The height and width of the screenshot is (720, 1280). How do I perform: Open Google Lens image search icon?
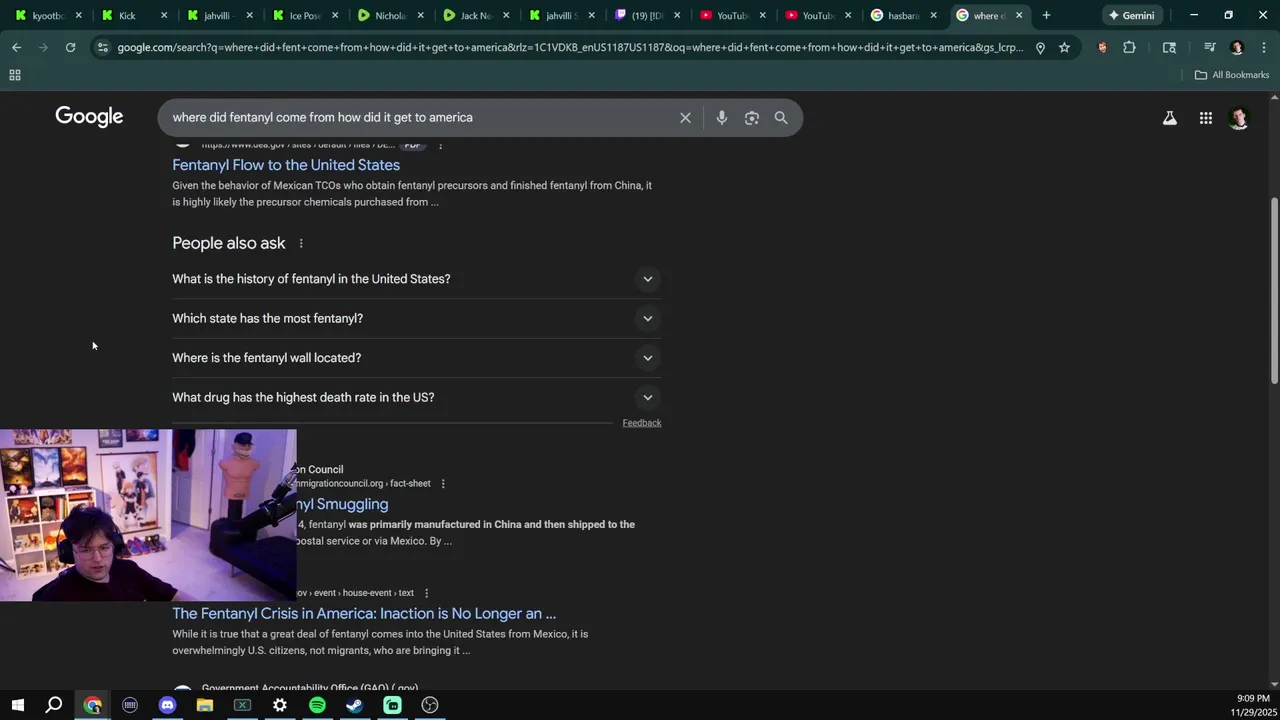click(x=751, y=118)
